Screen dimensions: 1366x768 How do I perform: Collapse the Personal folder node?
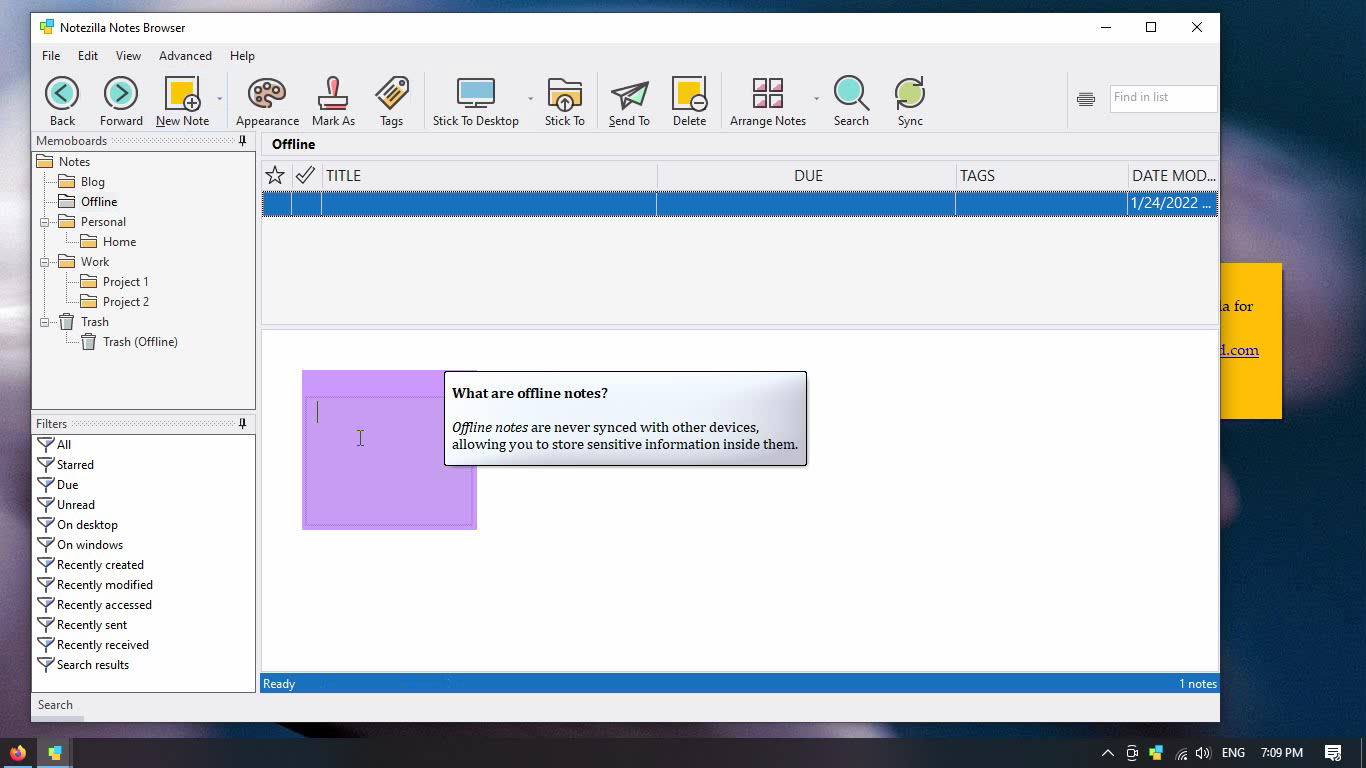pos(45,222)
